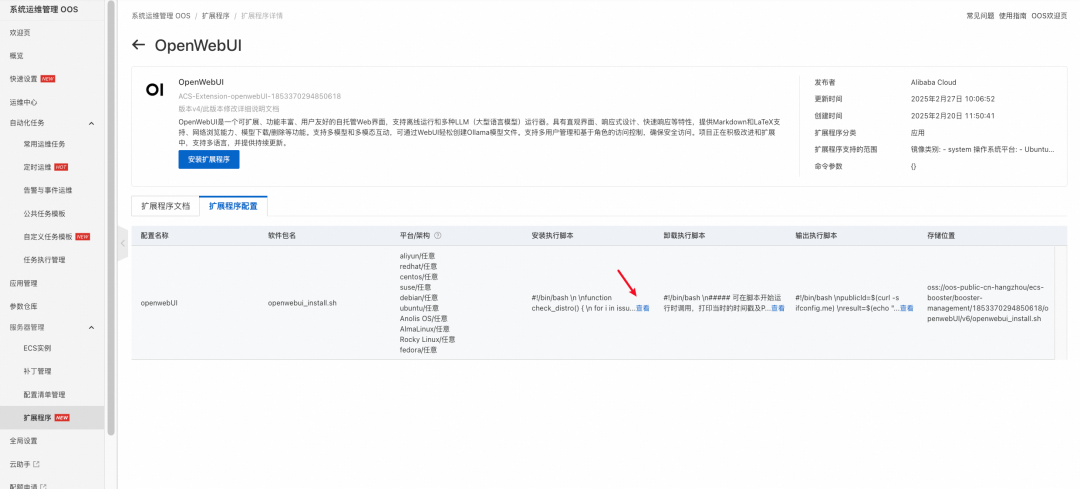Click the external-link icon beside 云助手
This screenshot has height=489, width=1080.
tap(37, 464)
